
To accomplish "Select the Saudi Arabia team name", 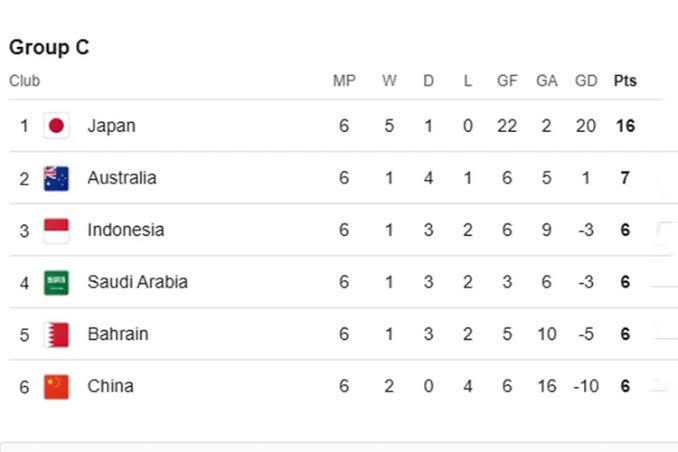I will [x=137, y=282].
